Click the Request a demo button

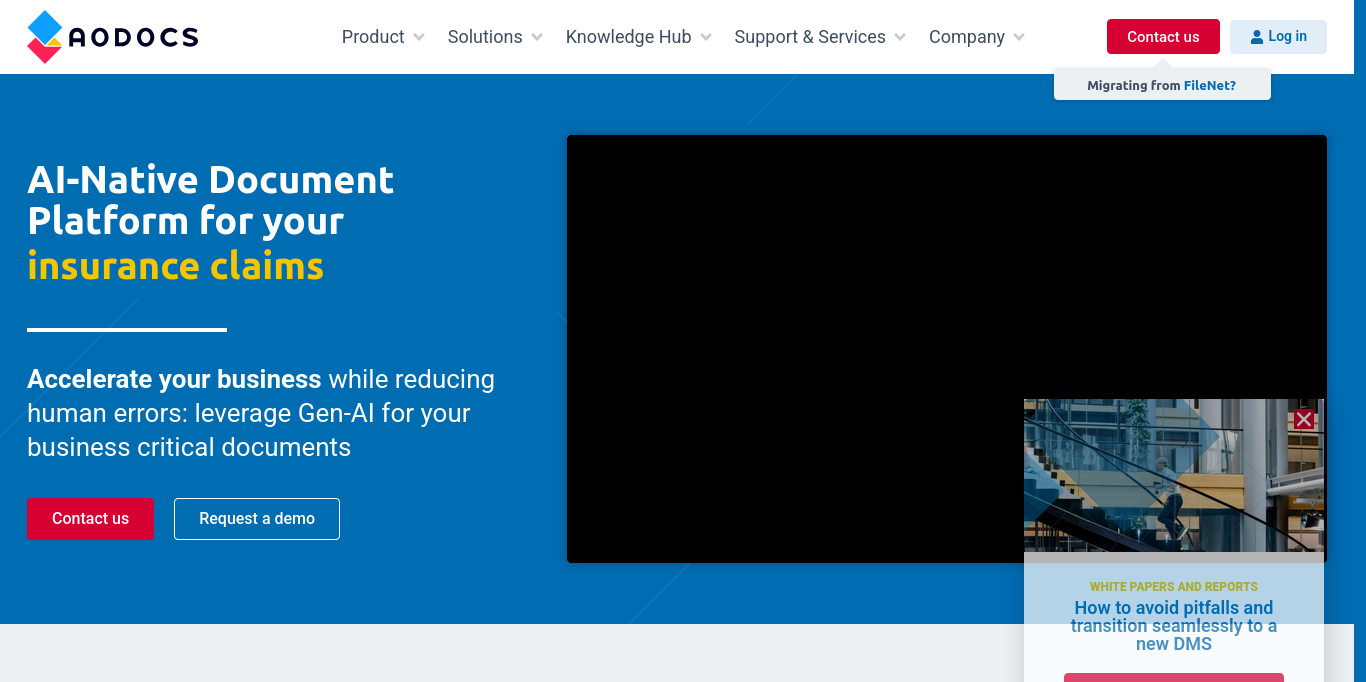(257, 519)
